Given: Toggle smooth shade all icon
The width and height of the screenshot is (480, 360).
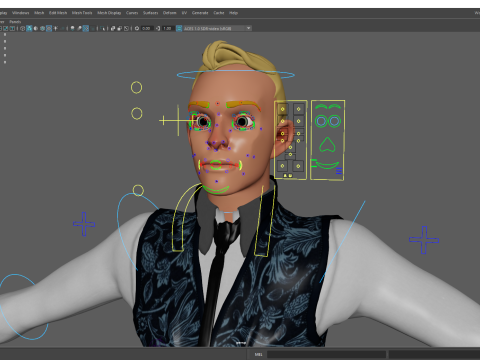Looking at the screenshot, I should [29, 28].
